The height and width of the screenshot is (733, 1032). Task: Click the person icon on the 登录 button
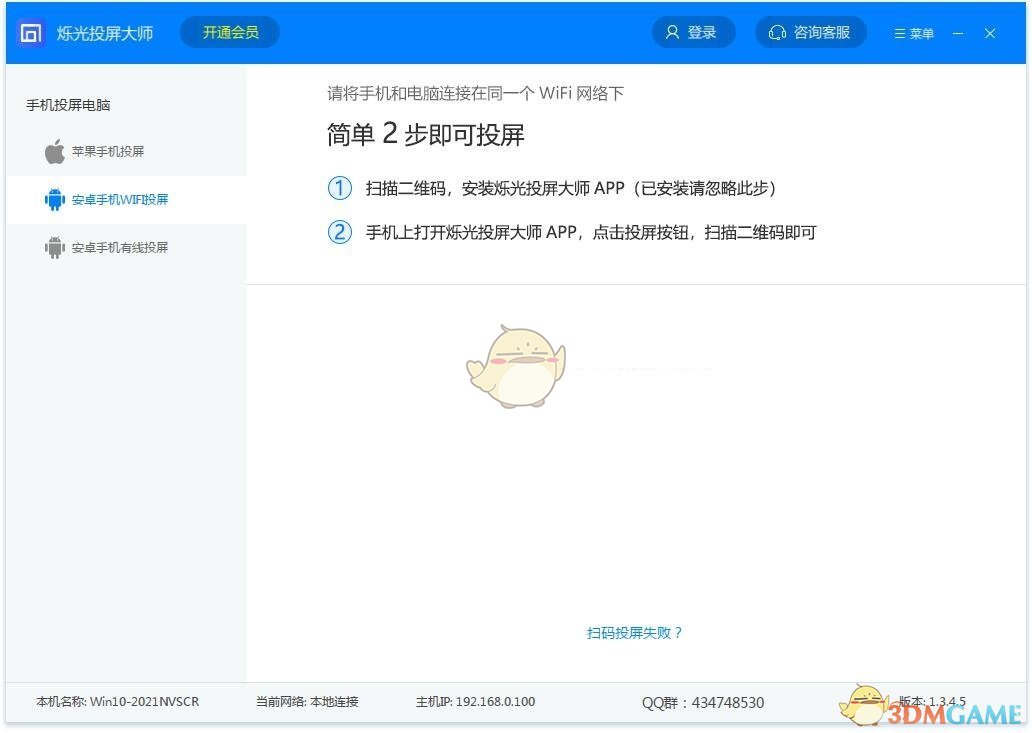(x=671, y=32)
